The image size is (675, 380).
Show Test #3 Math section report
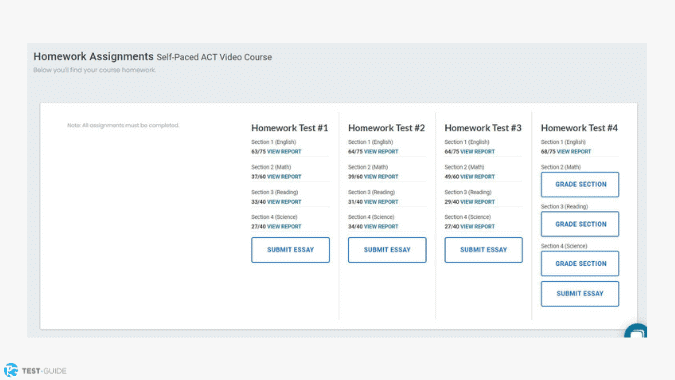(x=477, y=176)
